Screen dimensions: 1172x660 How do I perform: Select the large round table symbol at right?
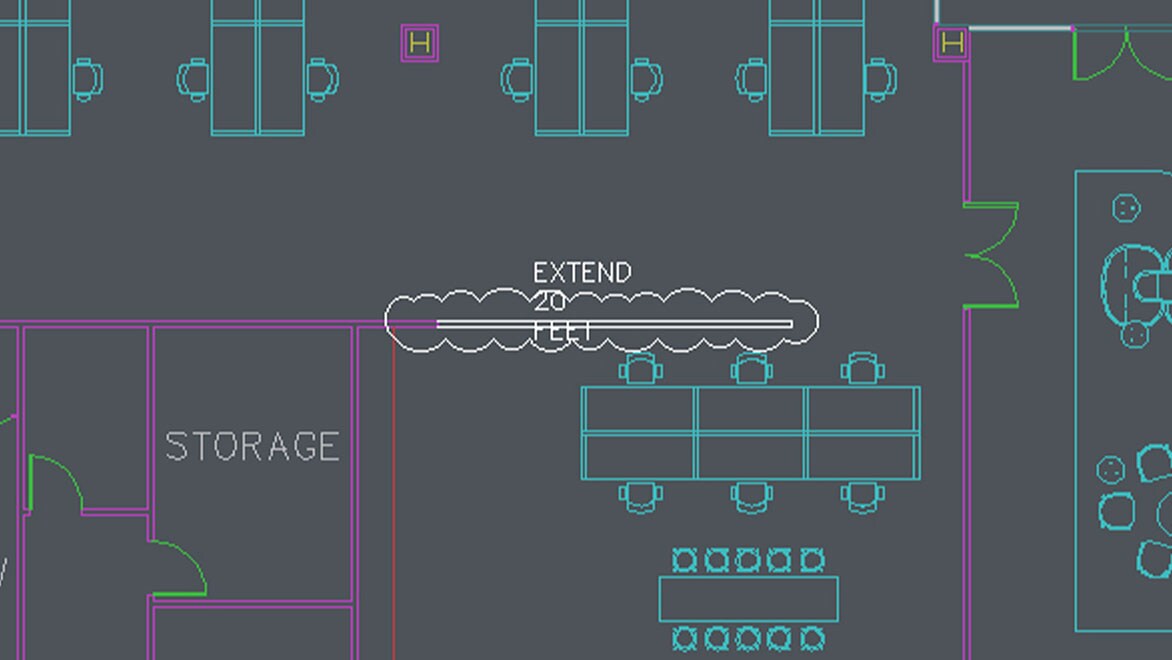(x=1135, y=280)
